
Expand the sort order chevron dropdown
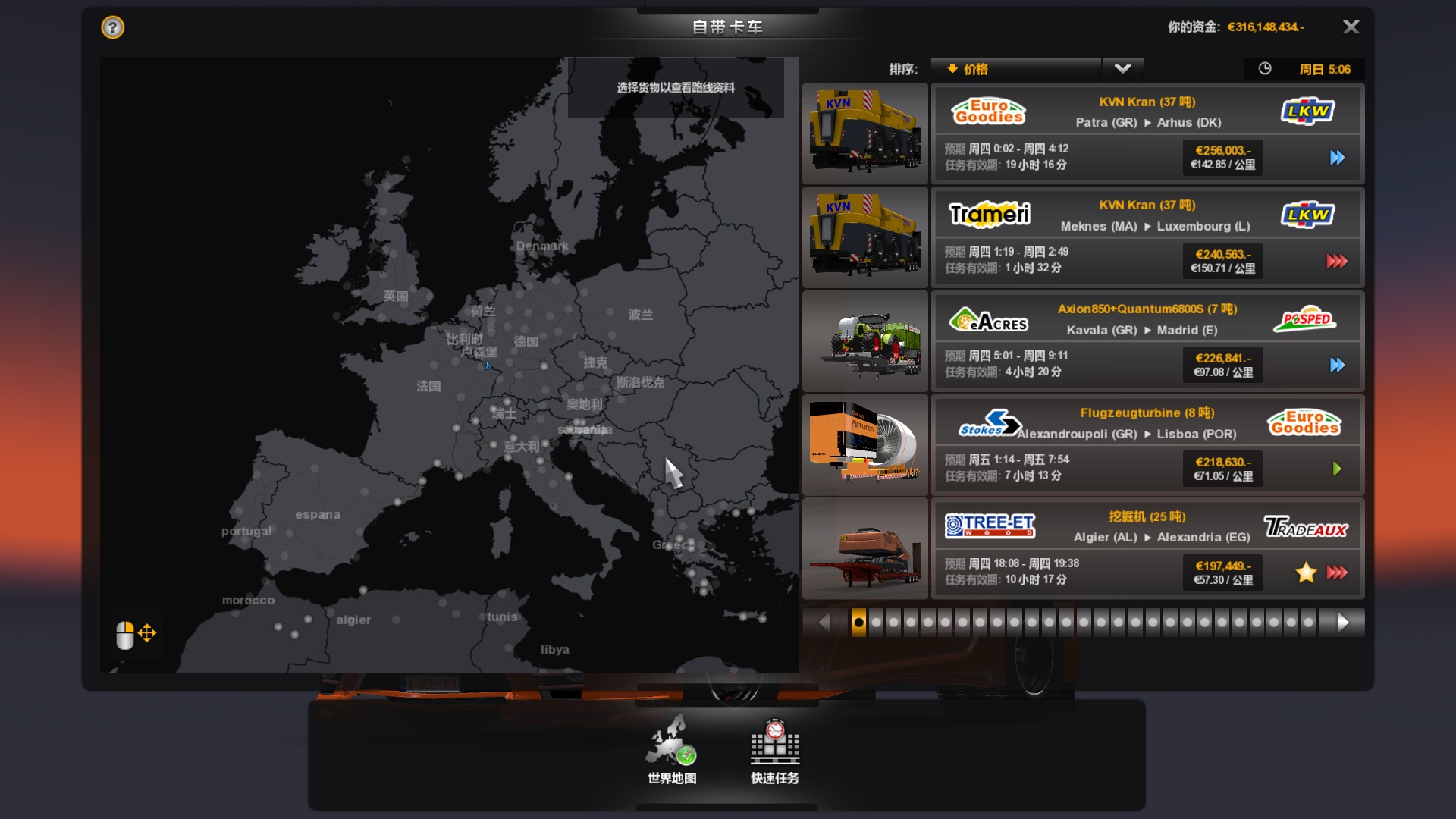(x=1122, y=69)
